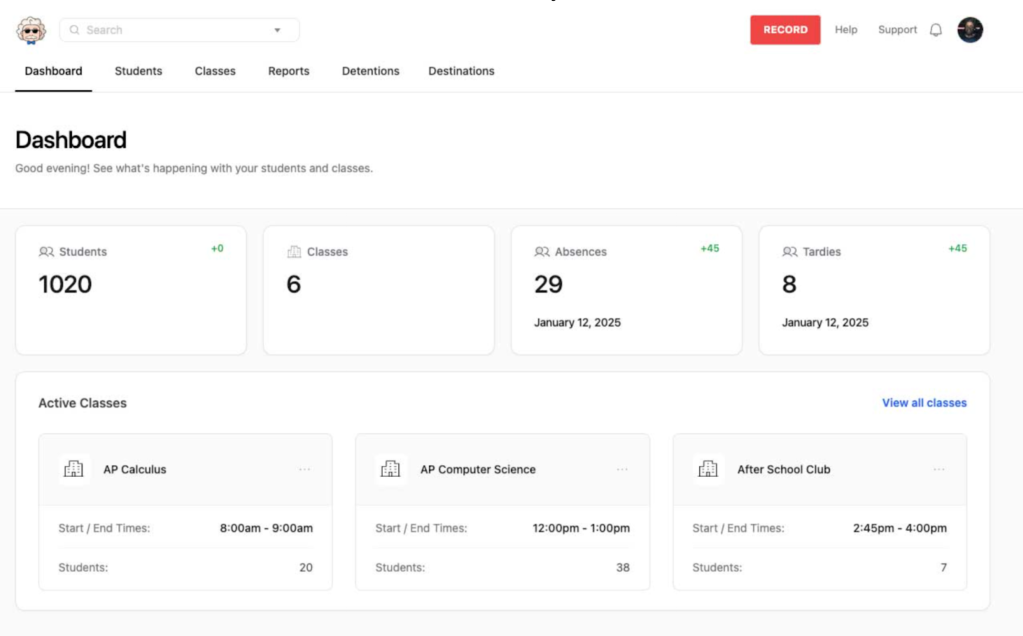Click the search magnifier icon
The width and height of the screenshot is (1023, 636).
[x=75, y=30]
